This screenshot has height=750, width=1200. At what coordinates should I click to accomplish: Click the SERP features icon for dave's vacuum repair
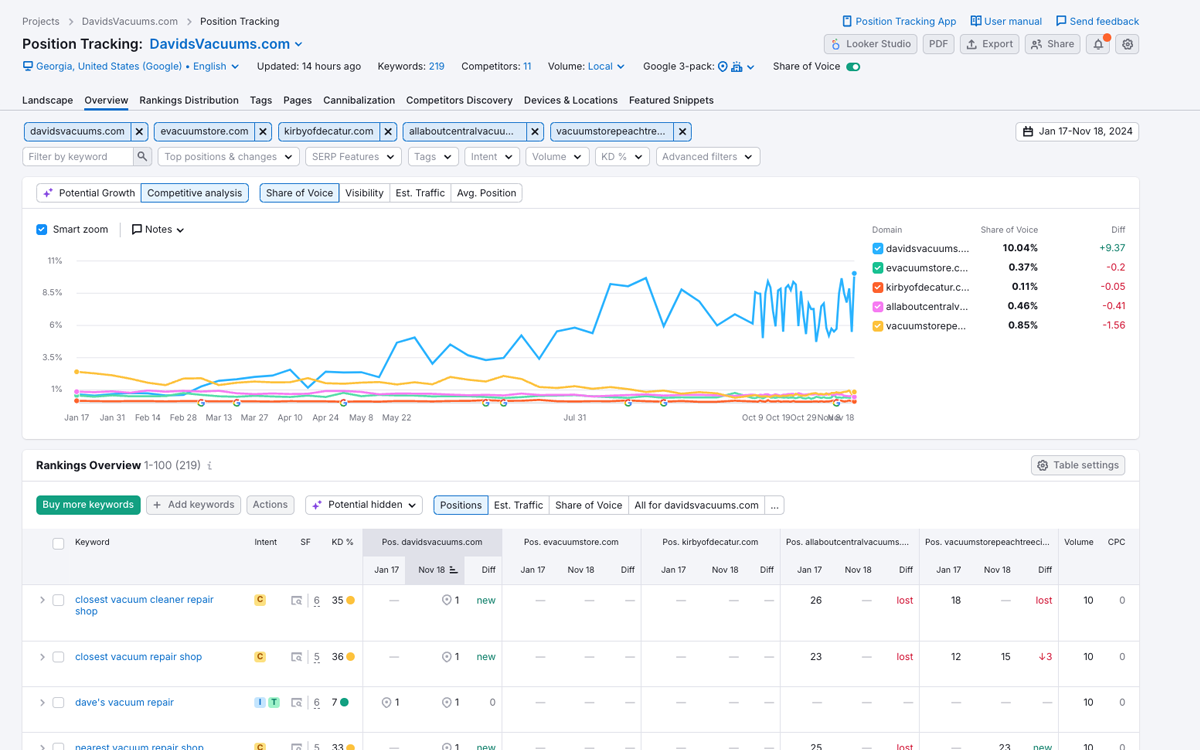pos(297,703)
